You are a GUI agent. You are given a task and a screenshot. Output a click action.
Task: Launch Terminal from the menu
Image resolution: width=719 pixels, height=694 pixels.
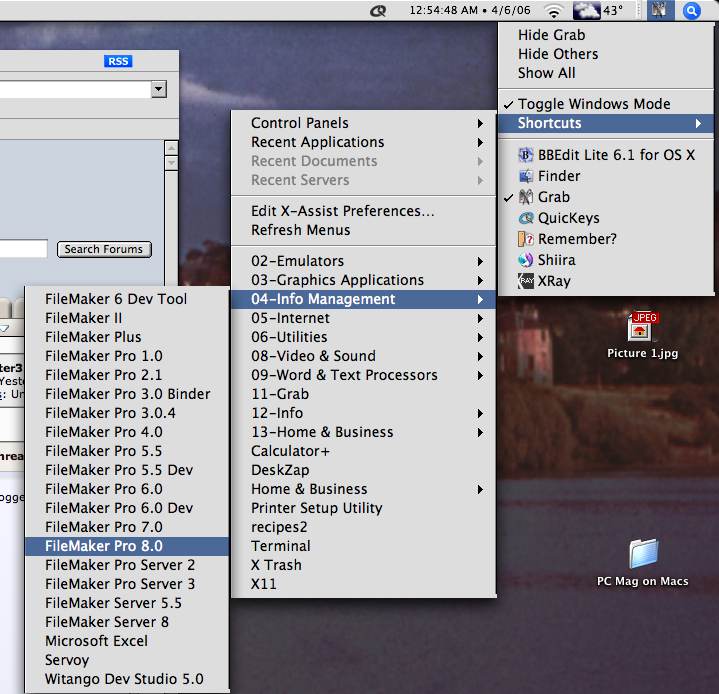tap(364, 546)
